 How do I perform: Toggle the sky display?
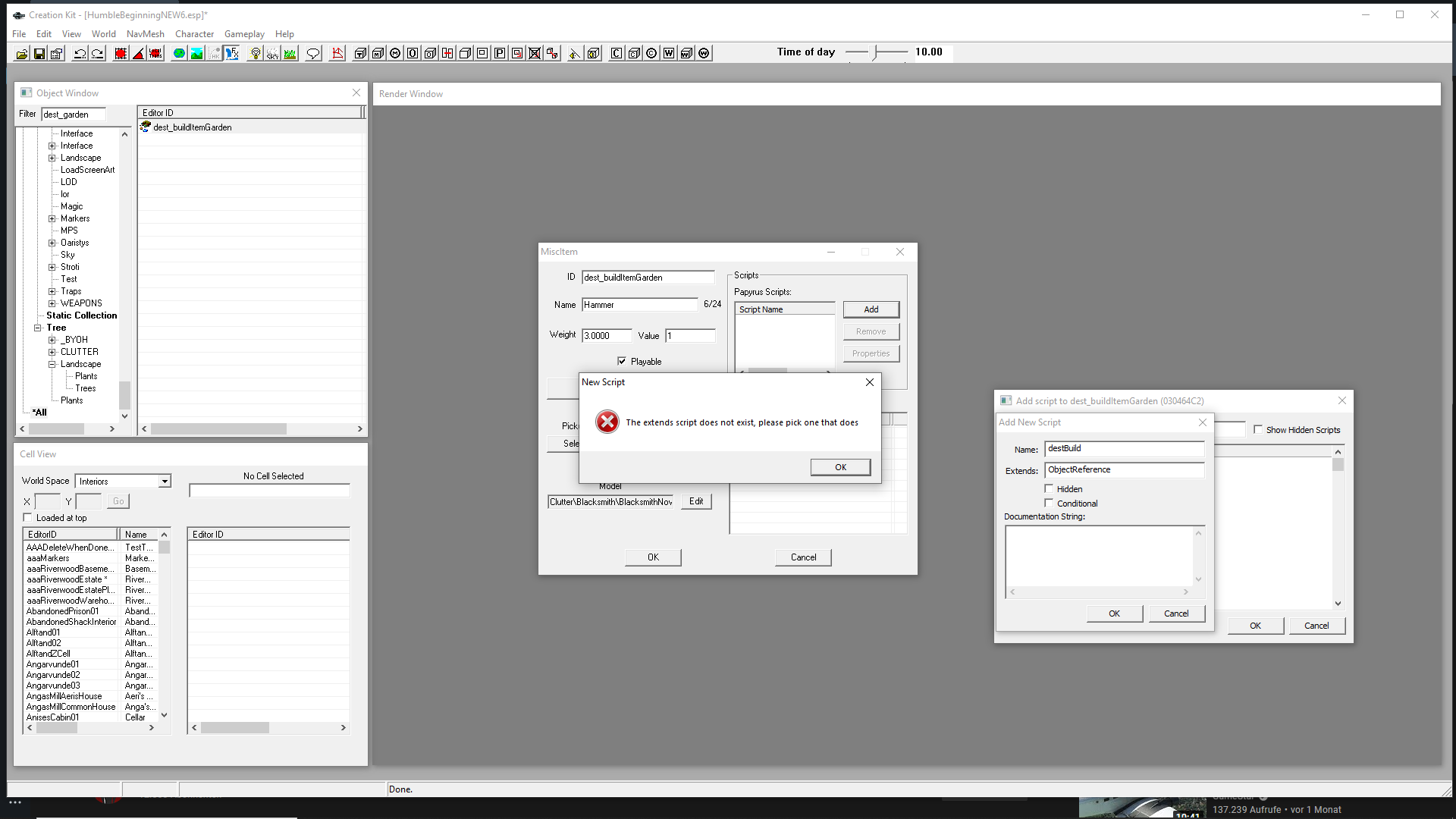pos(271,53)
